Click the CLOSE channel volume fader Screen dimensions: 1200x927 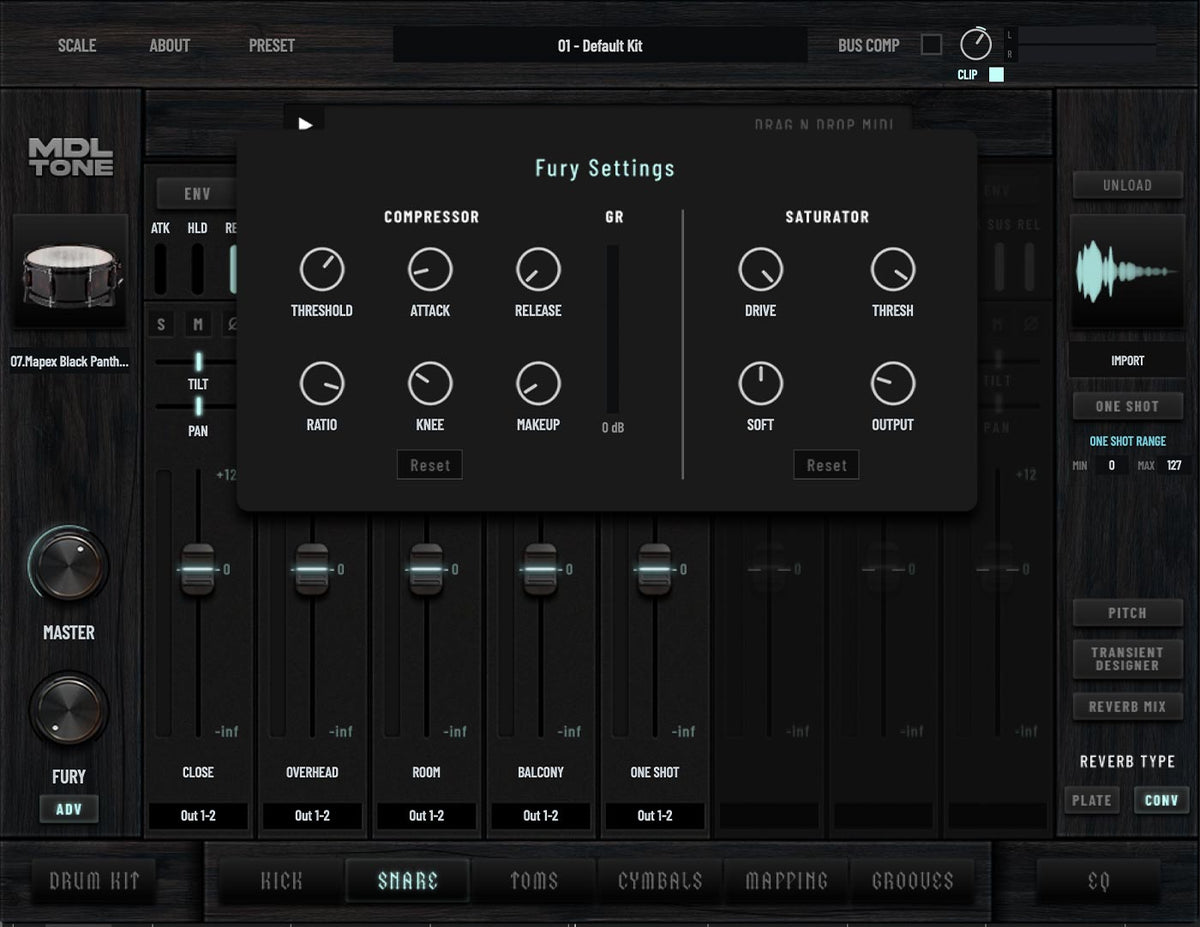(x=198, y=569)
